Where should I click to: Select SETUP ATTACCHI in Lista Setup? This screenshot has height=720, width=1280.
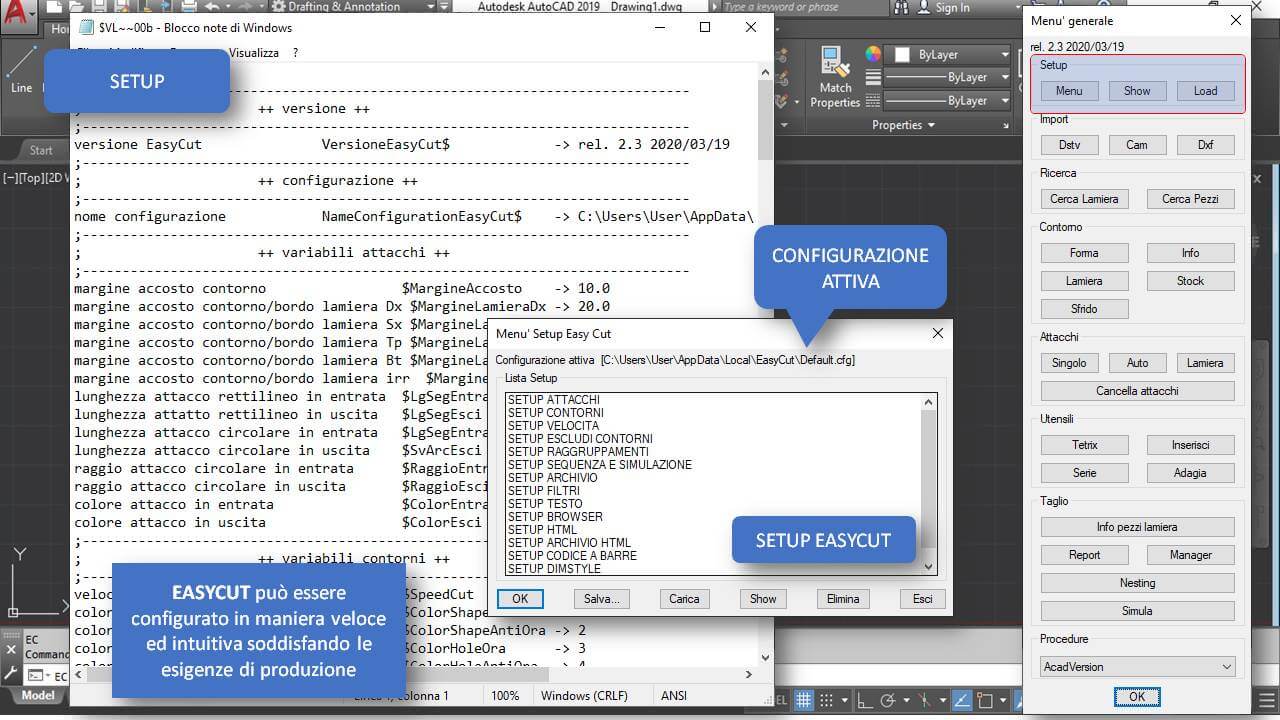tap(554, 400)
